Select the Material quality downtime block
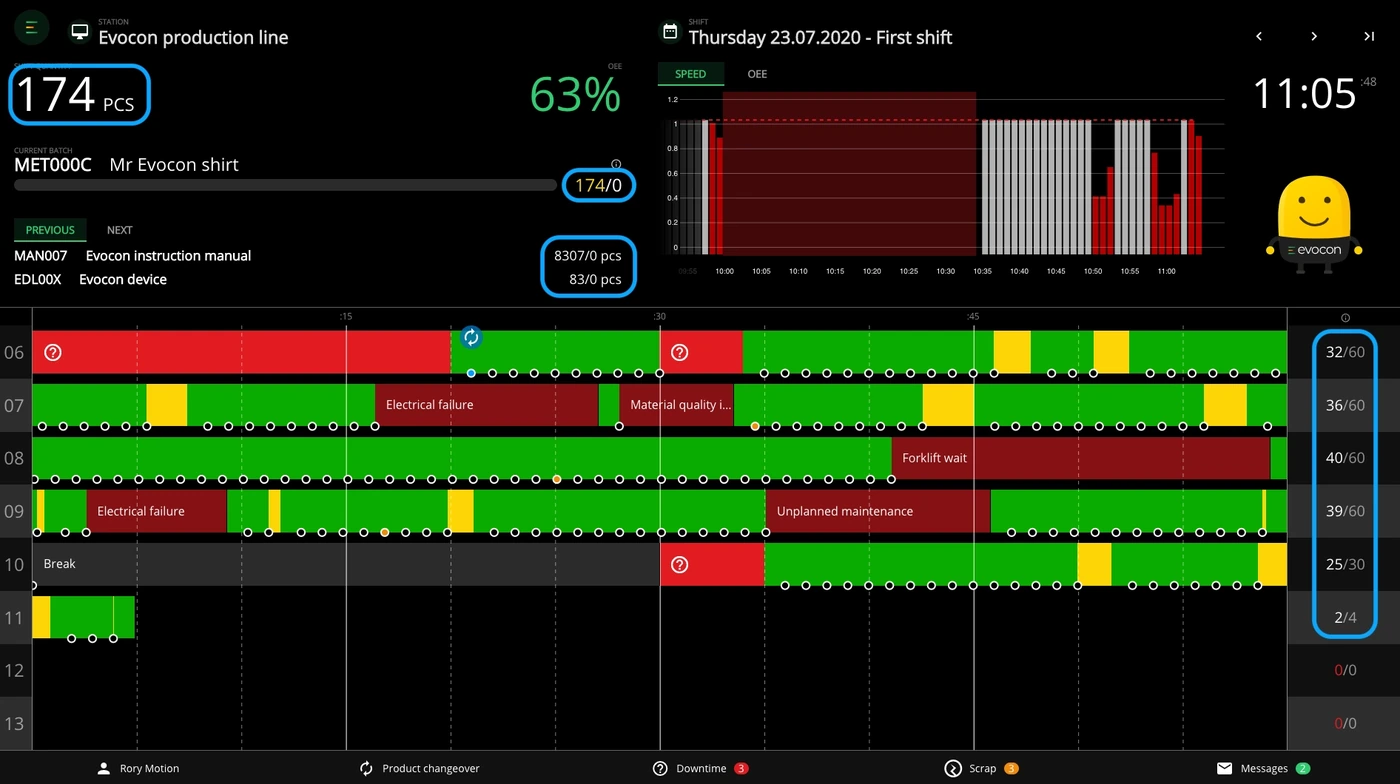This screenshot has height=784, width=1400. click(676, 405)
